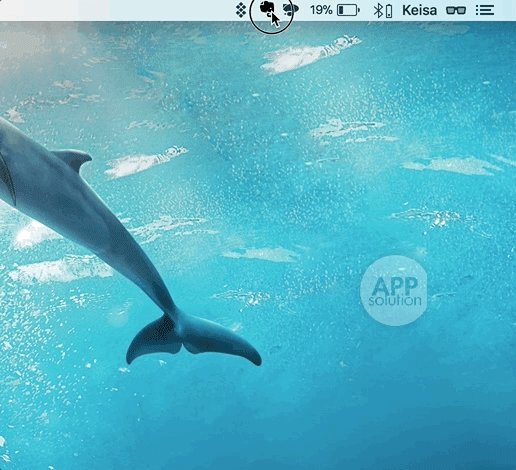
Task: Click the dolphin's dorsal fin
Action: pyautogui.click(x=73, y=159)
